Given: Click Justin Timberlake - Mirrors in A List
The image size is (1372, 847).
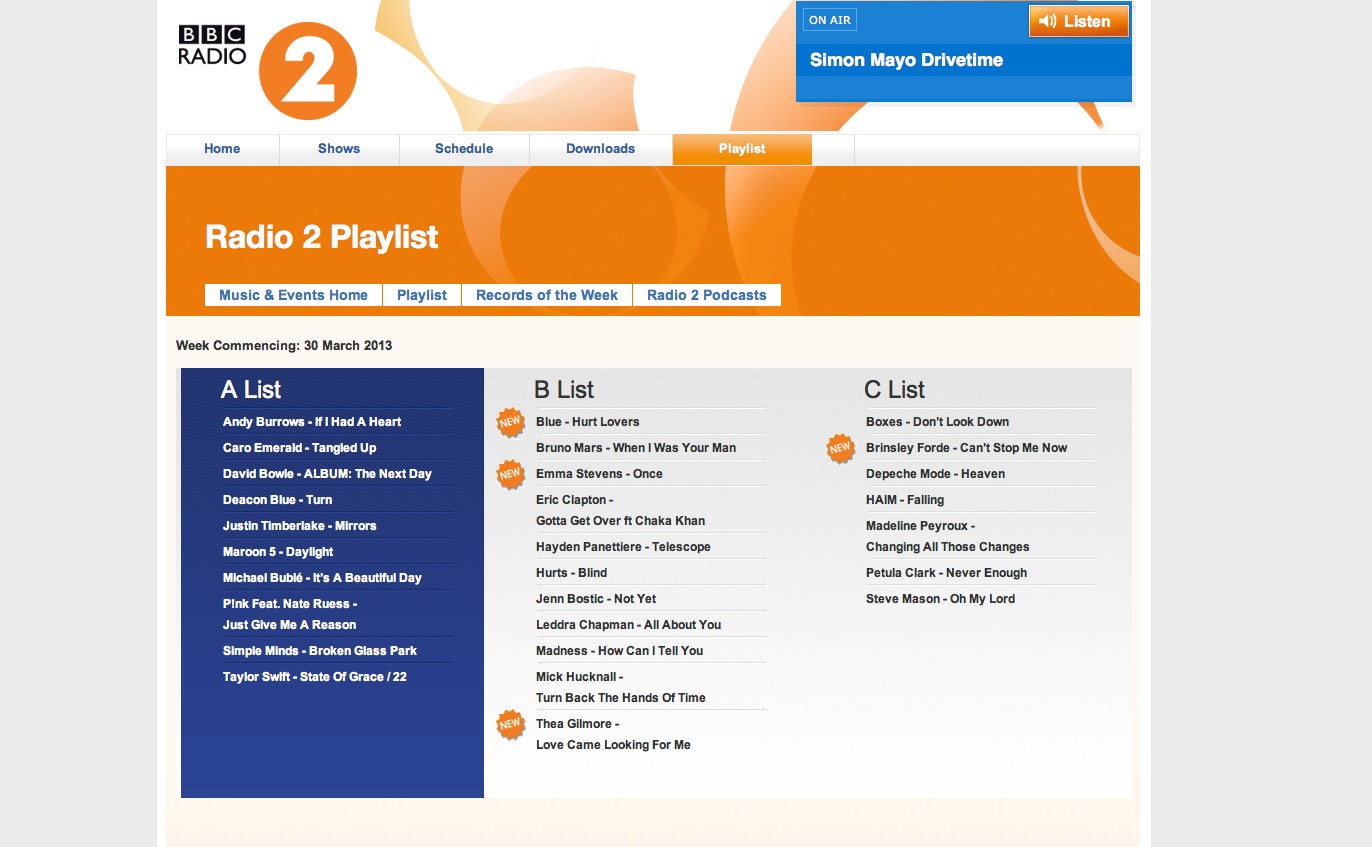Looking at the screenshot, I should [300, 526].
